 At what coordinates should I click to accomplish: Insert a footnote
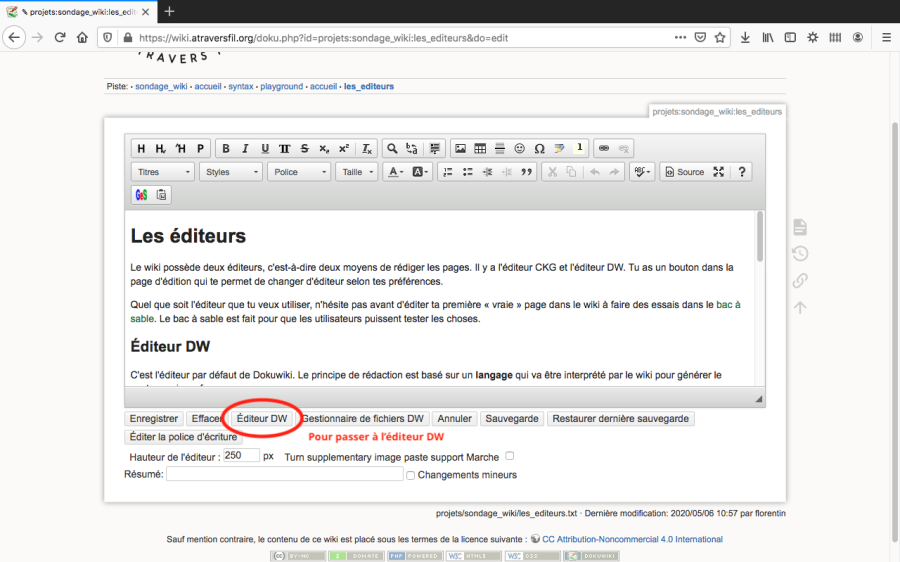coord(579,149)
